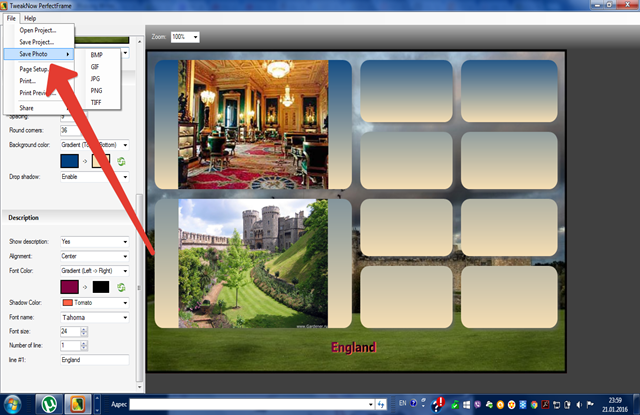
Task: Click the dark blue background color swatch
Action: [70, 161]
